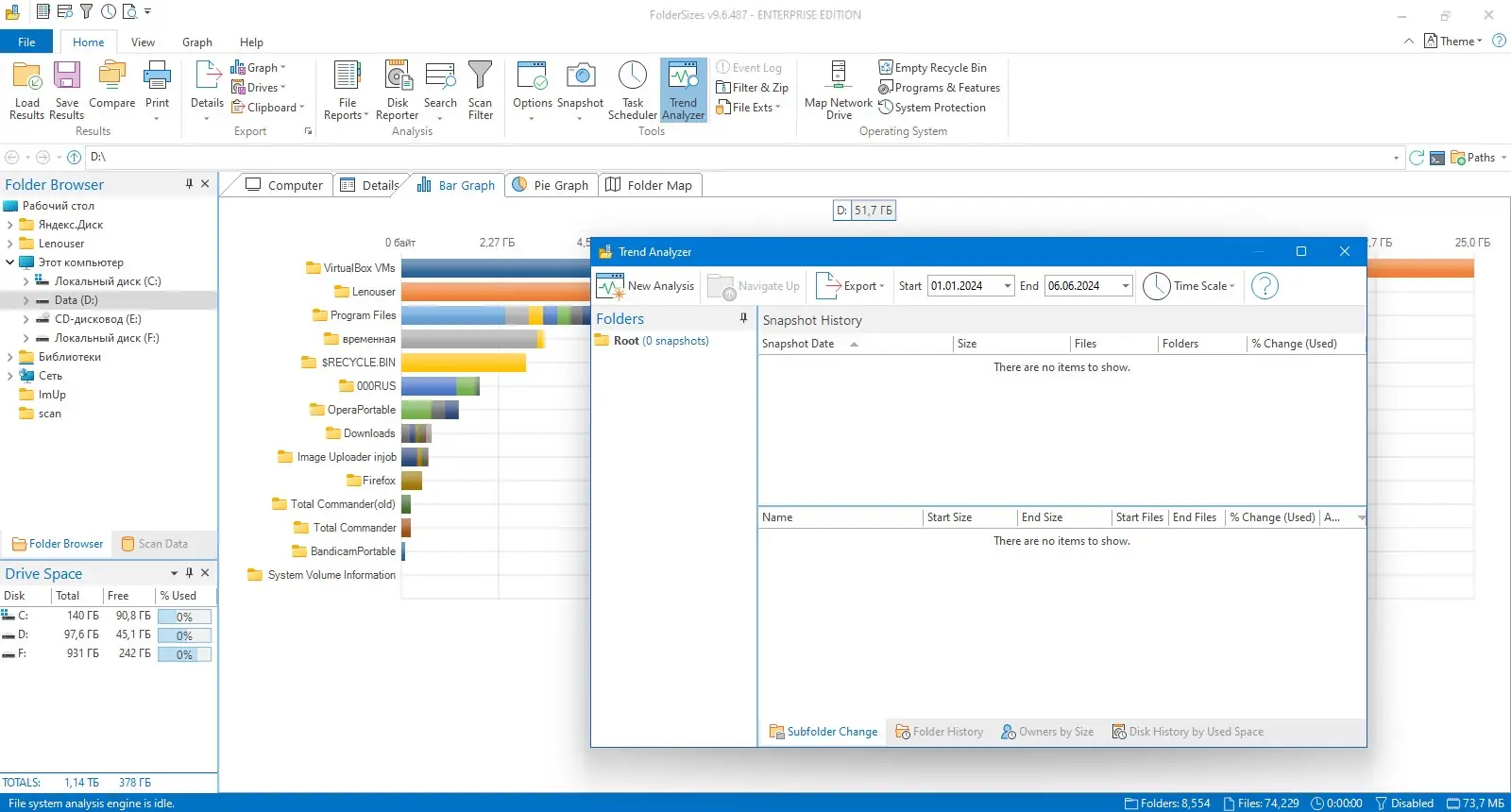The image size is (1511, 812).
Task: Open System Protection
Action: tap(932, 108)
